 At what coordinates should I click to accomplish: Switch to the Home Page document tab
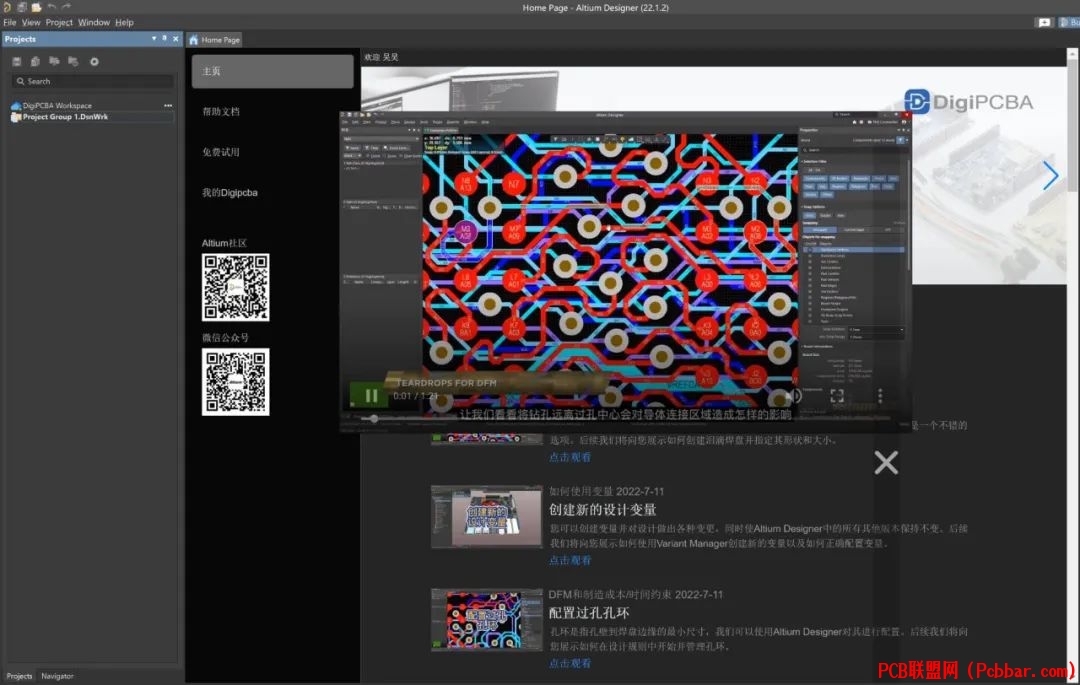tap(215, 40)
